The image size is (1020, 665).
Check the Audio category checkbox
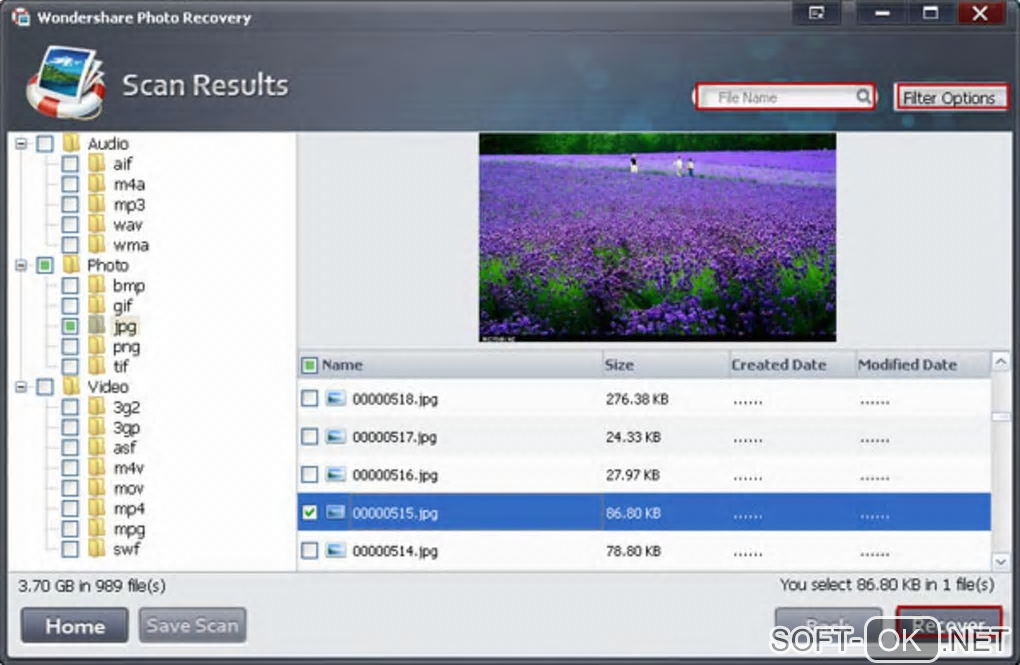click(x=45, y=143)
